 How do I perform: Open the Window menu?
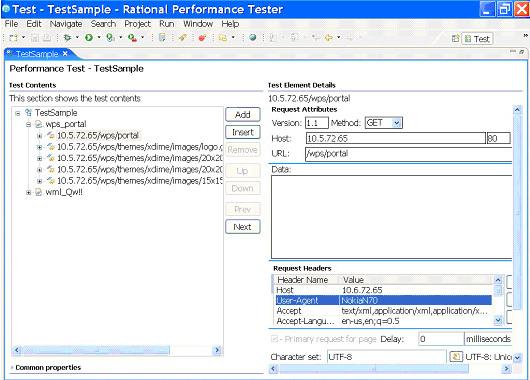198,24
